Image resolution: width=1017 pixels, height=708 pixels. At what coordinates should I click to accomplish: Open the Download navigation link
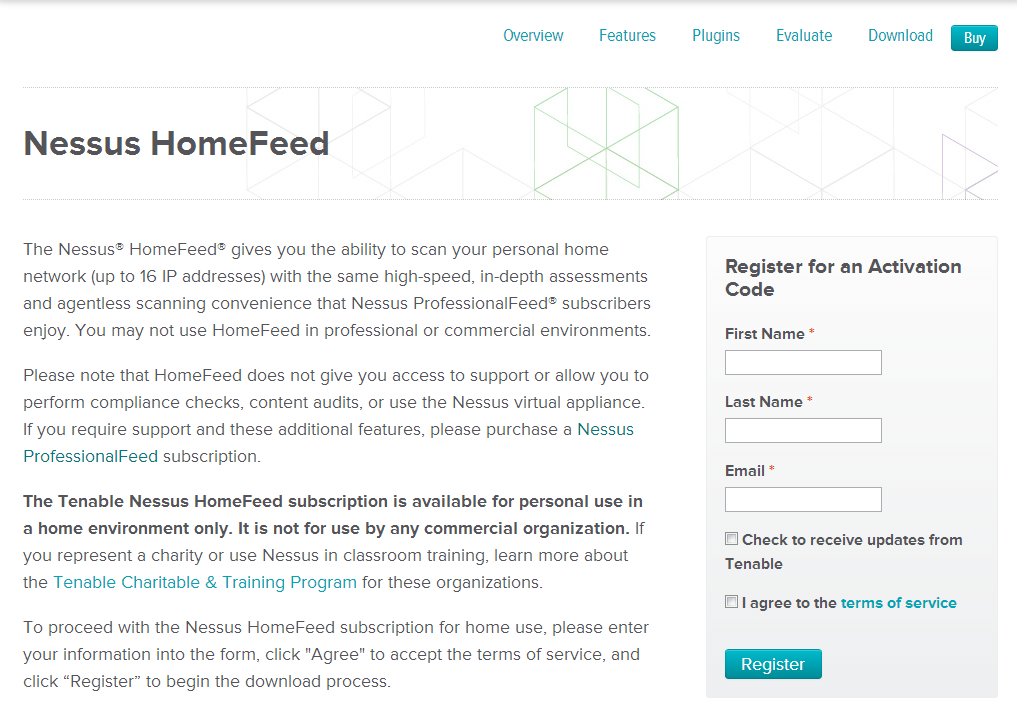[x=900, y=36]
